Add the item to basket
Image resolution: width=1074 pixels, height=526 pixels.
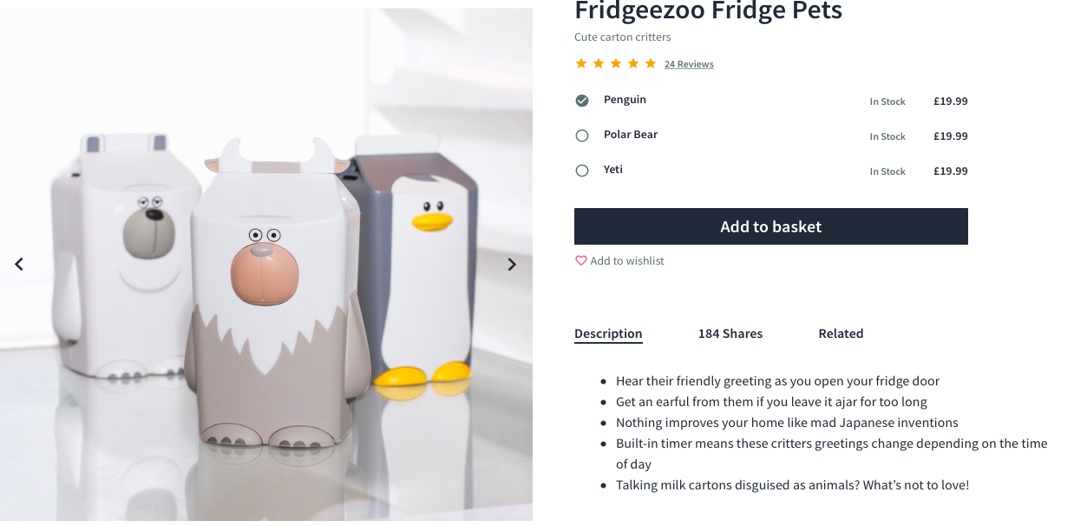click(771, 227)
